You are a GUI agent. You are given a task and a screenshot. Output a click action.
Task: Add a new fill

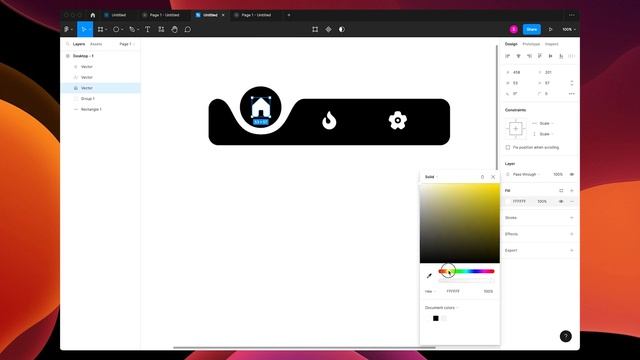point(571,191)
